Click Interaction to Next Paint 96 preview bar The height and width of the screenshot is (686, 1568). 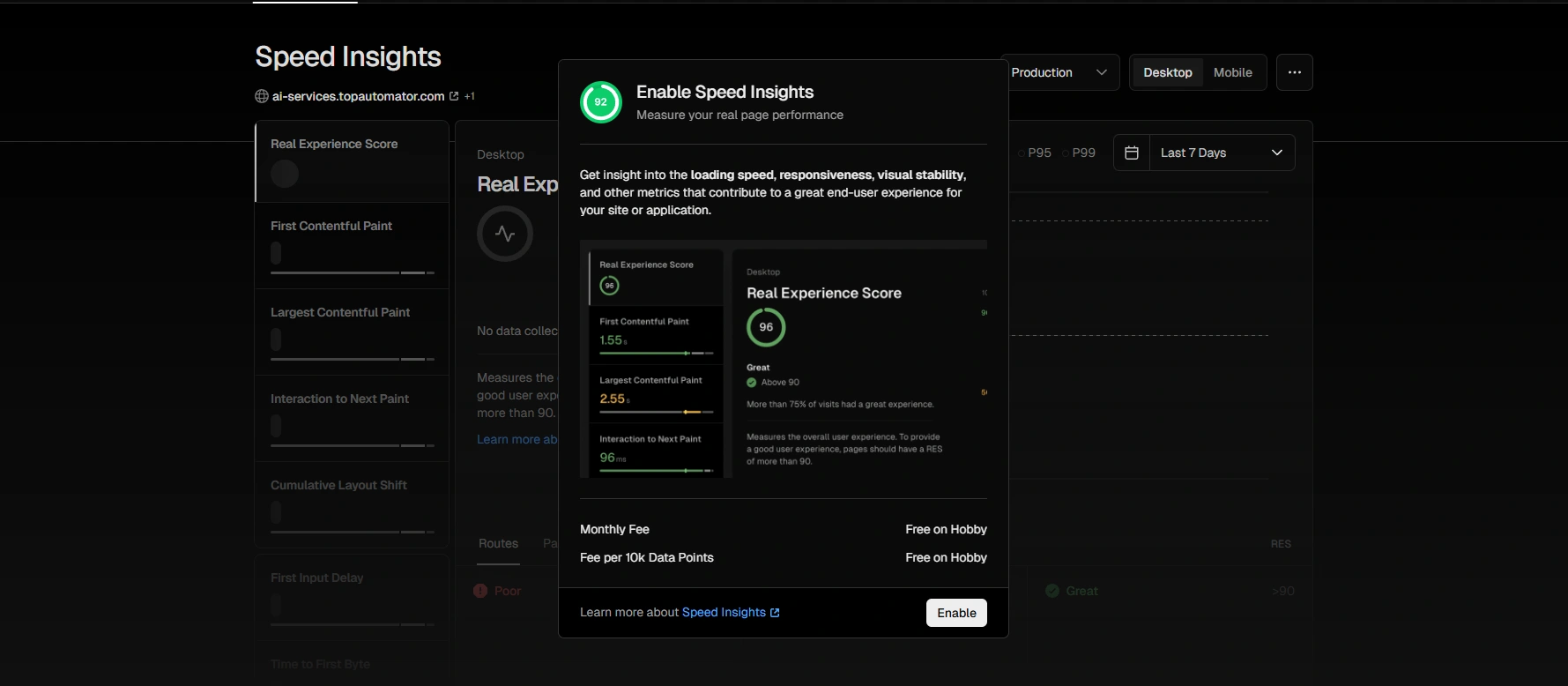coord(656,471)
